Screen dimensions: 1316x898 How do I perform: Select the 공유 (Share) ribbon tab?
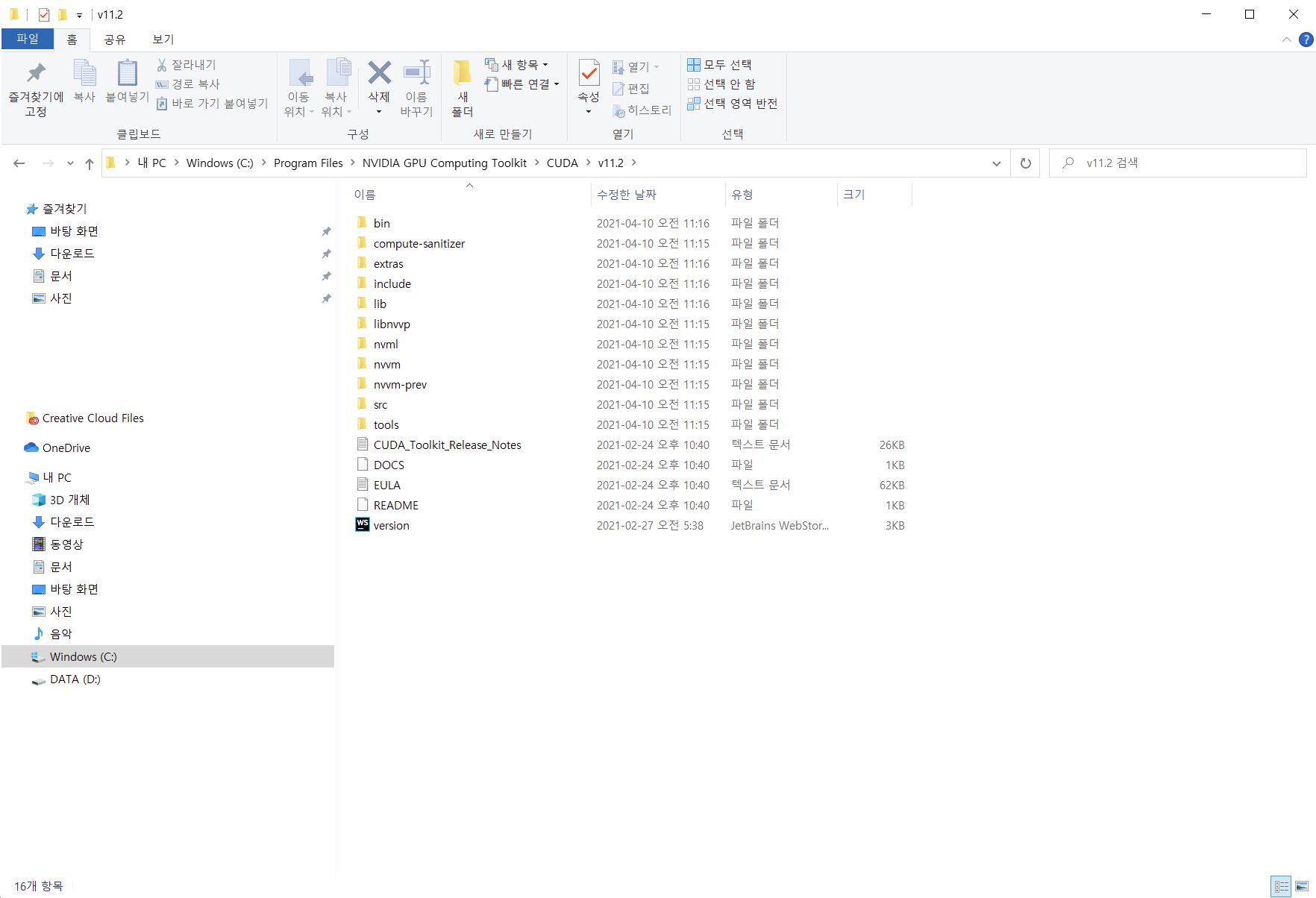click(115, 40)
